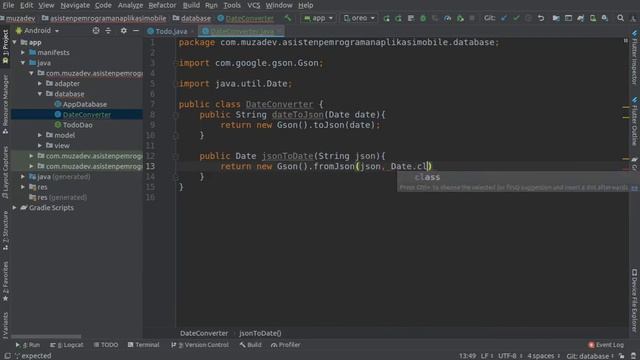Open Flutter Outline side tab

click(635, 122)
